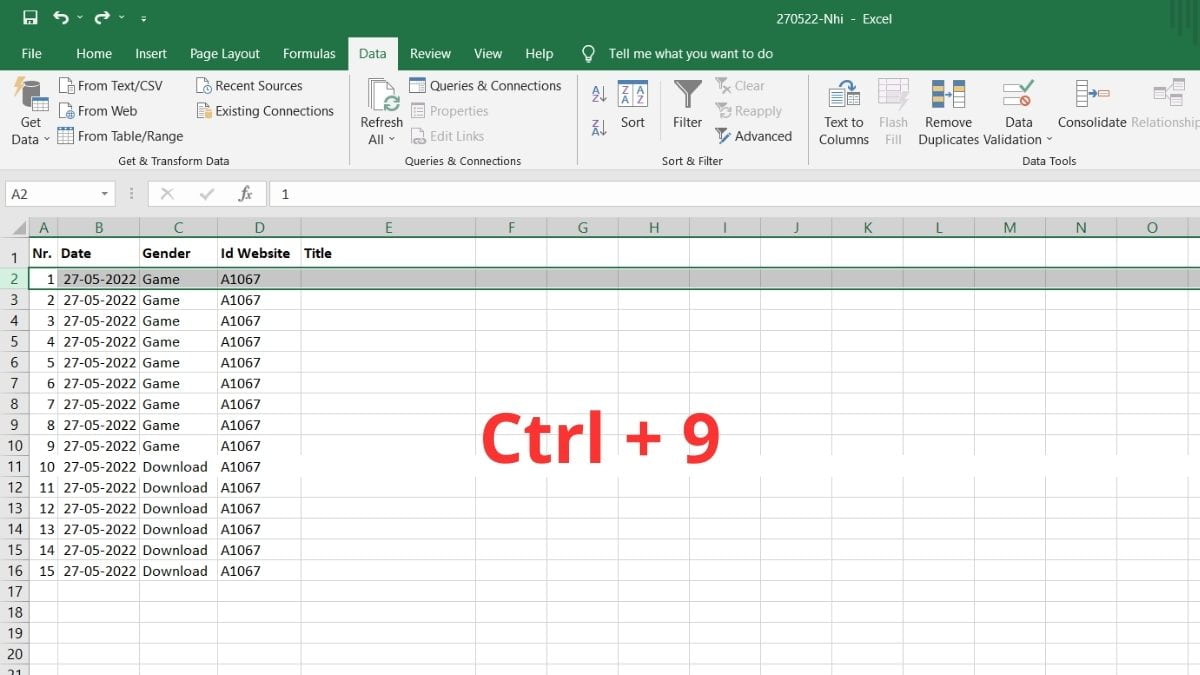The height and width of the screenshot is (675, 1200).
Task: Switch to the Formulas ribbon tab
Action: [x=309, y=53]
